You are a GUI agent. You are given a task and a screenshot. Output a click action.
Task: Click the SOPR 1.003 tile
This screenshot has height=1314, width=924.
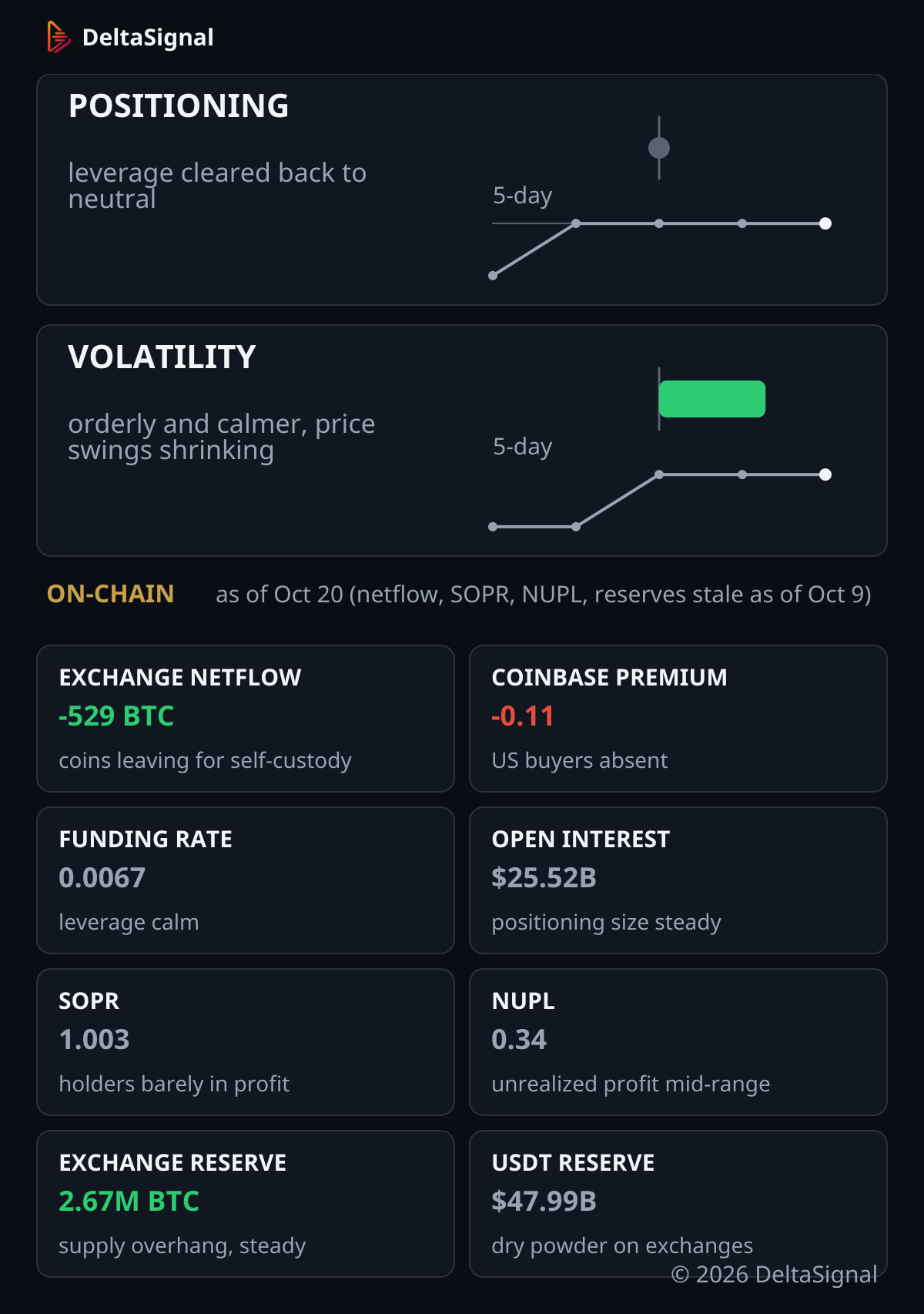click(246, 1042)
